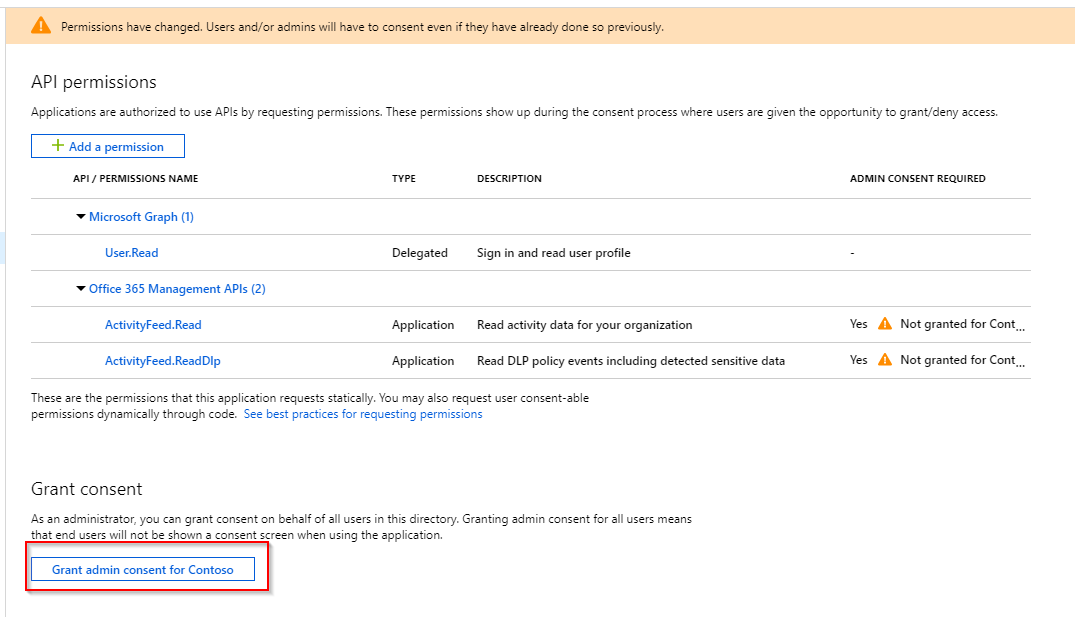Open the Microsoft Graph (1) link
The width and height of the screenshot is (1075, 617).
(x=141, y=217)
